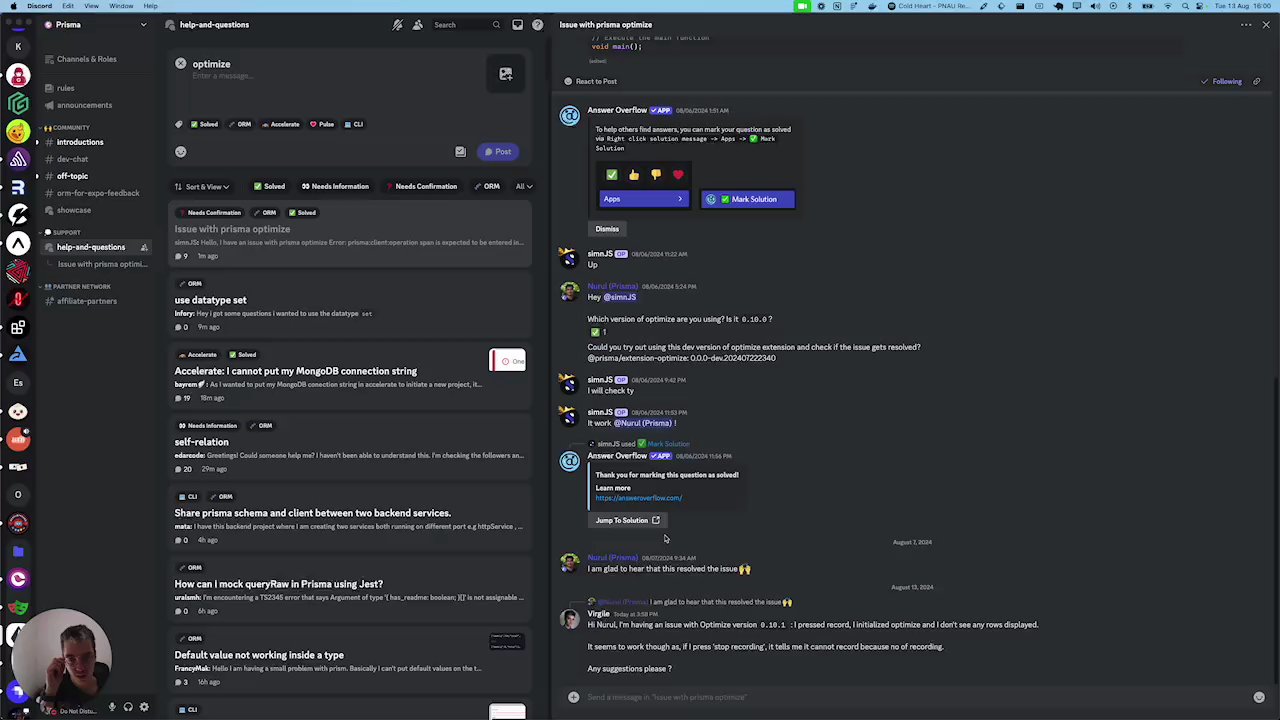
Task: Filter posts by Needs Information tag
Action: 335,186
